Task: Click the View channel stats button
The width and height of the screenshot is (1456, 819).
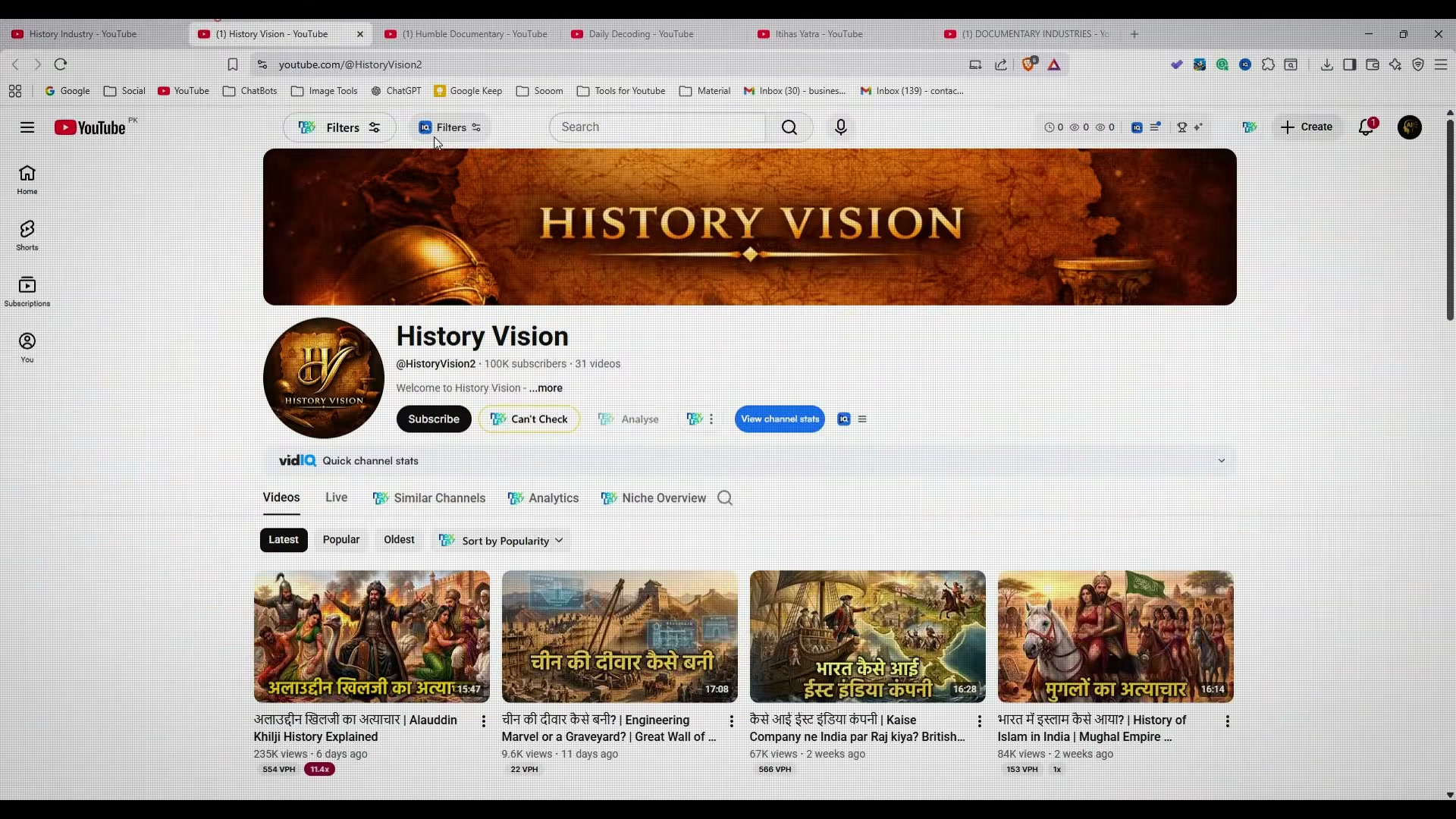Action: point(780,419)
